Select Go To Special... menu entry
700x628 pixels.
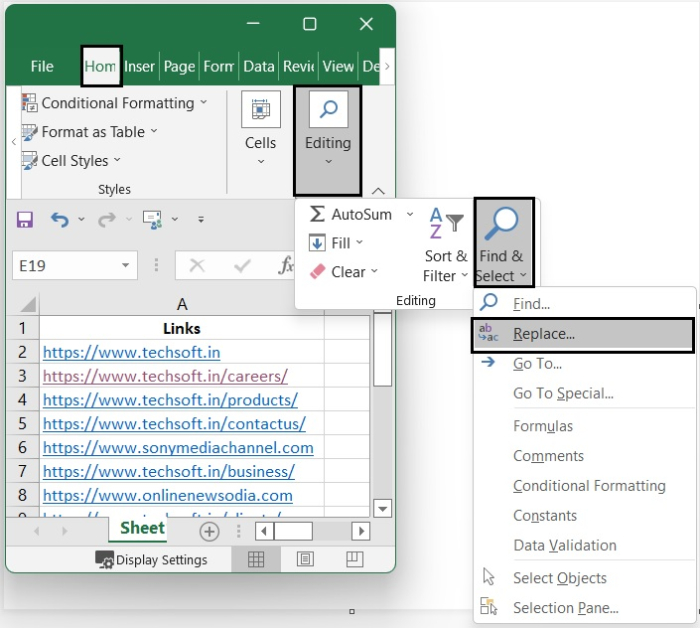pyautogui.click(x=563, y=393)
